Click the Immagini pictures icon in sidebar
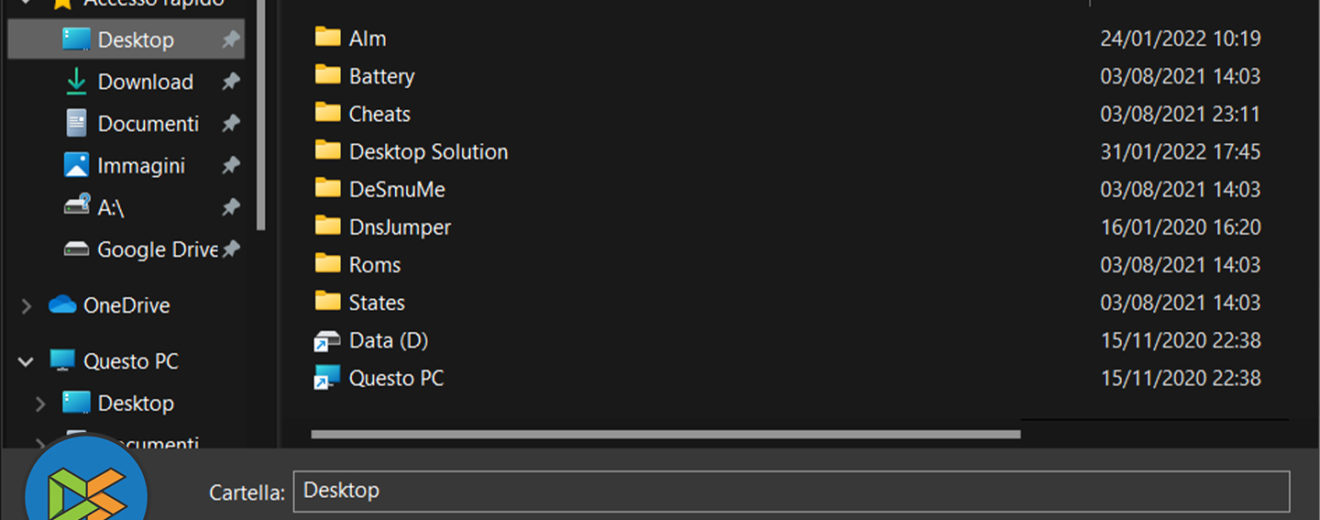 (x=76, y=166)
